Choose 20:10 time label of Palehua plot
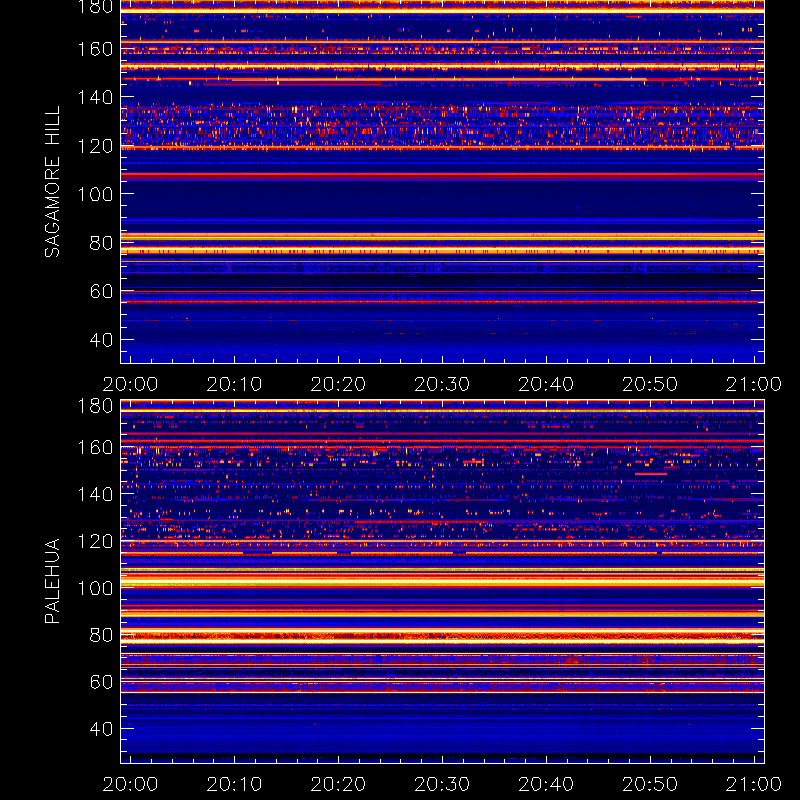800x800 pixels. tap(234, 784)
